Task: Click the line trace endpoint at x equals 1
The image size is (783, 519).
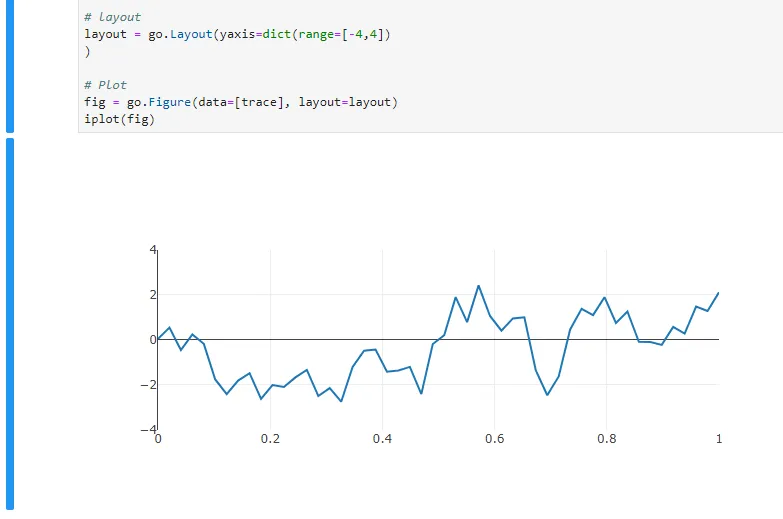Action: 719,293
